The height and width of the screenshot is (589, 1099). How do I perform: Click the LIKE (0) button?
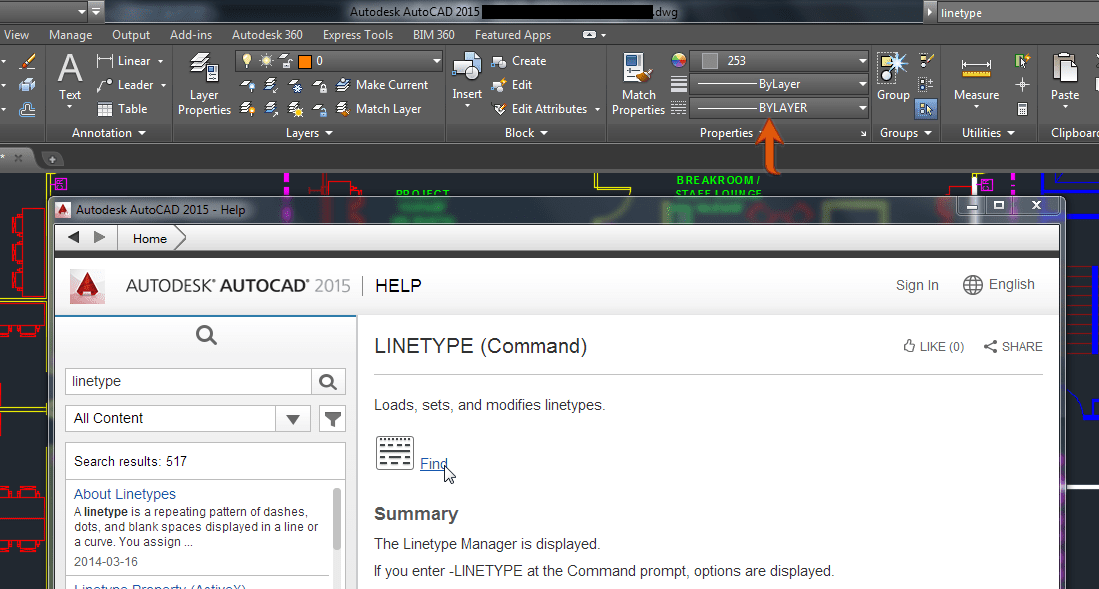click(933, 346)
